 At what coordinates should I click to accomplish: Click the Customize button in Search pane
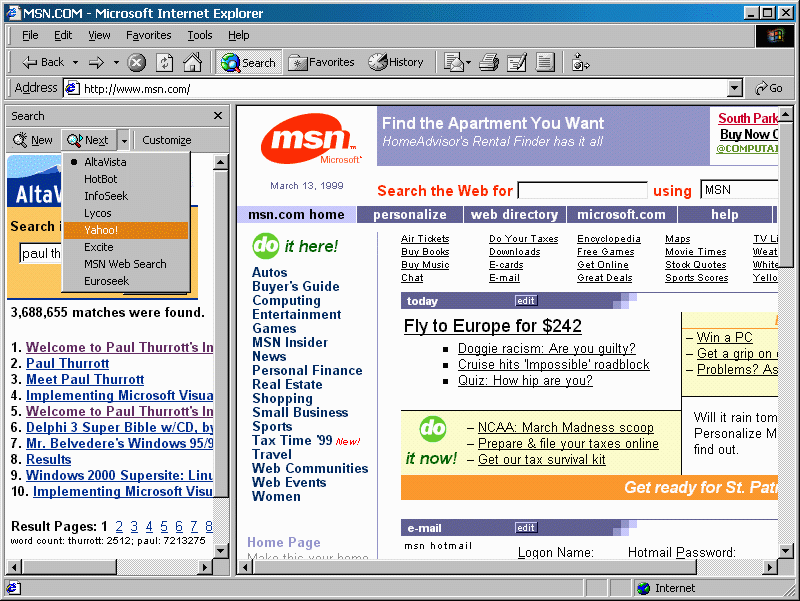(166, 140)
